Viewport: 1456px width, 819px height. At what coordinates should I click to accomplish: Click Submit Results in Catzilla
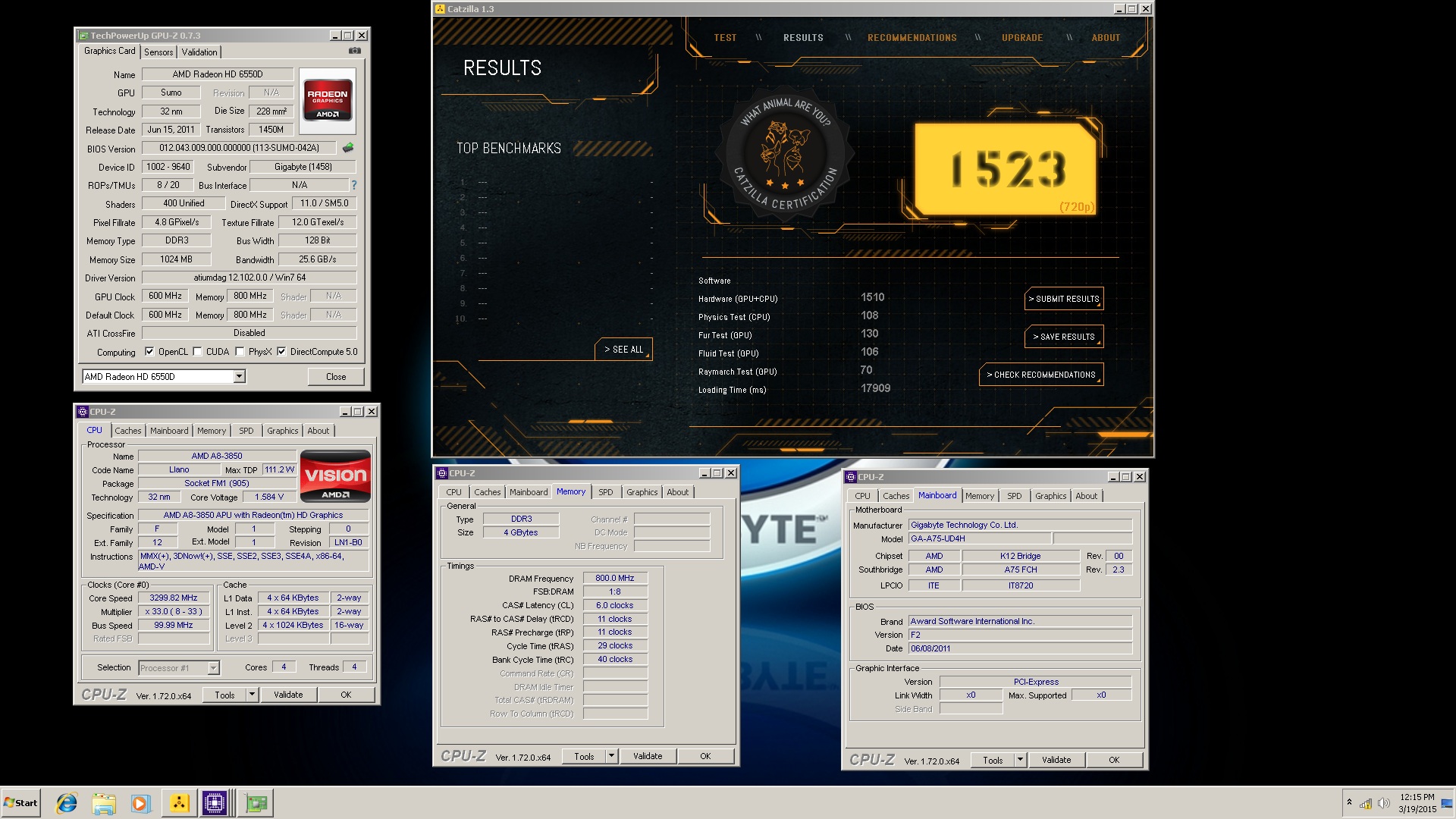(1064, 299)
